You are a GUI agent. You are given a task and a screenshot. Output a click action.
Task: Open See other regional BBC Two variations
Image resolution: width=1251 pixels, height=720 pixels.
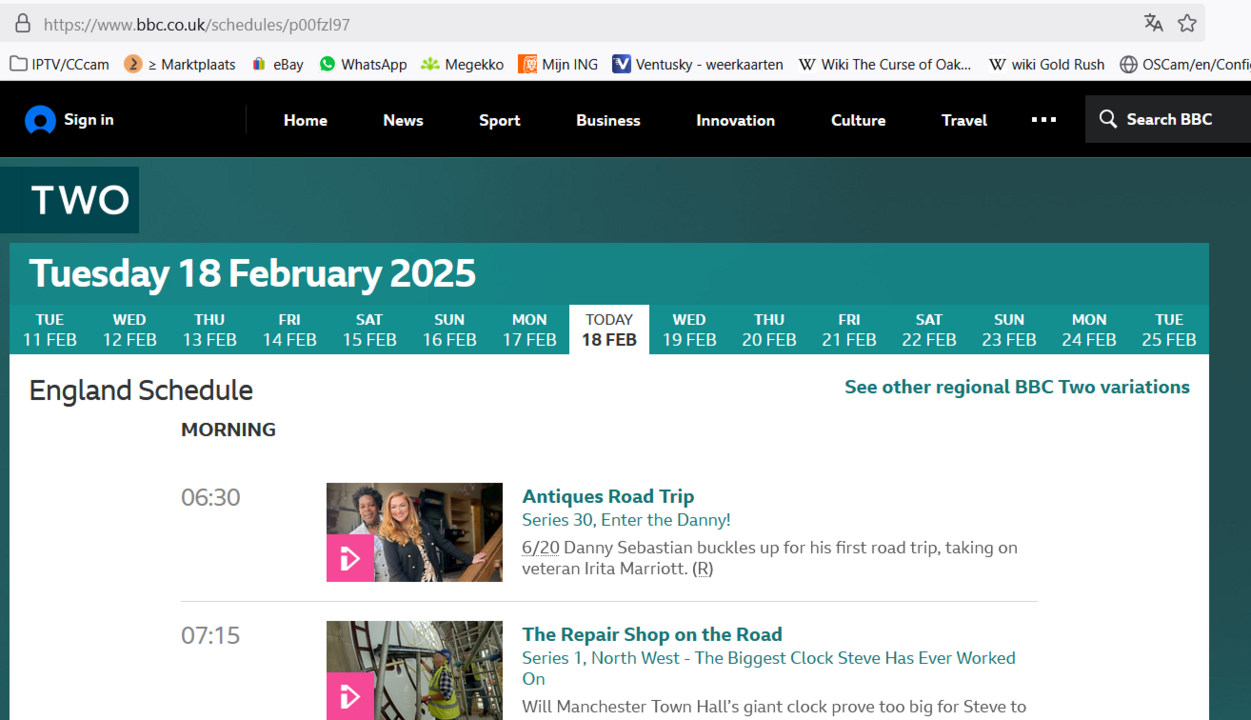(1016, 387)
